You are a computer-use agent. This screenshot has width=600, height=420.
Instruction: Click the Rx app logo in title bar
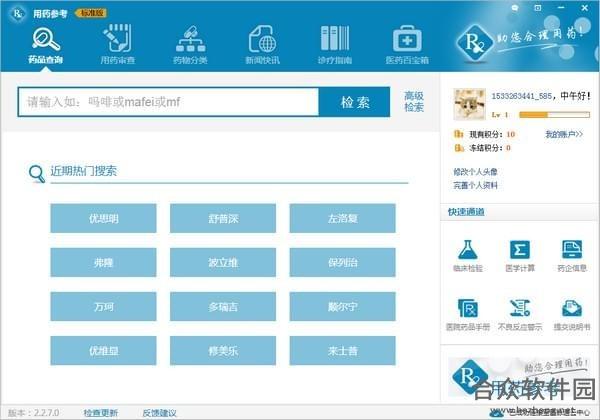coord(18,13)
